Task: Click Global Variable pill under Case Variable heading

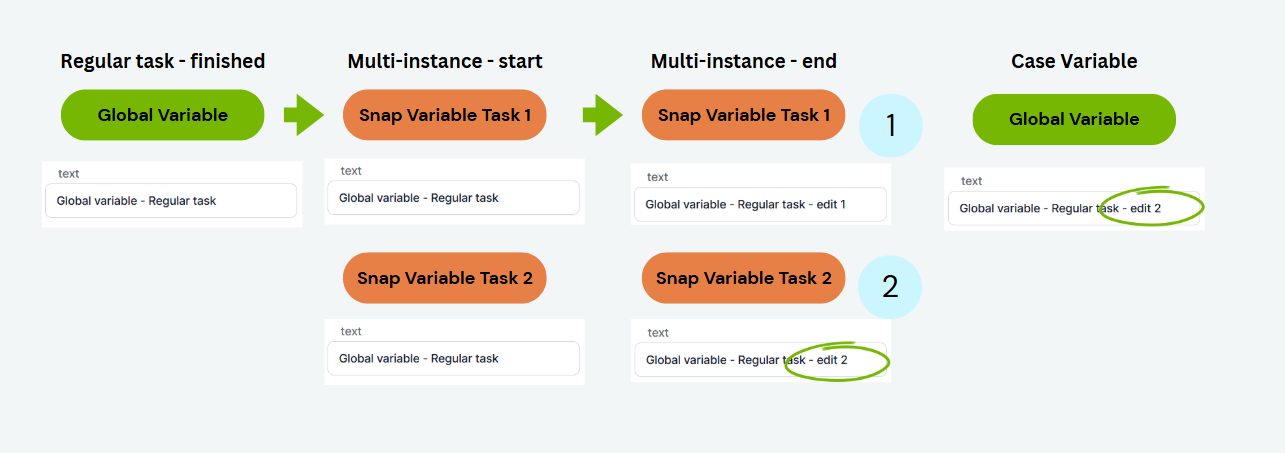Action: tap(1074, 119)
